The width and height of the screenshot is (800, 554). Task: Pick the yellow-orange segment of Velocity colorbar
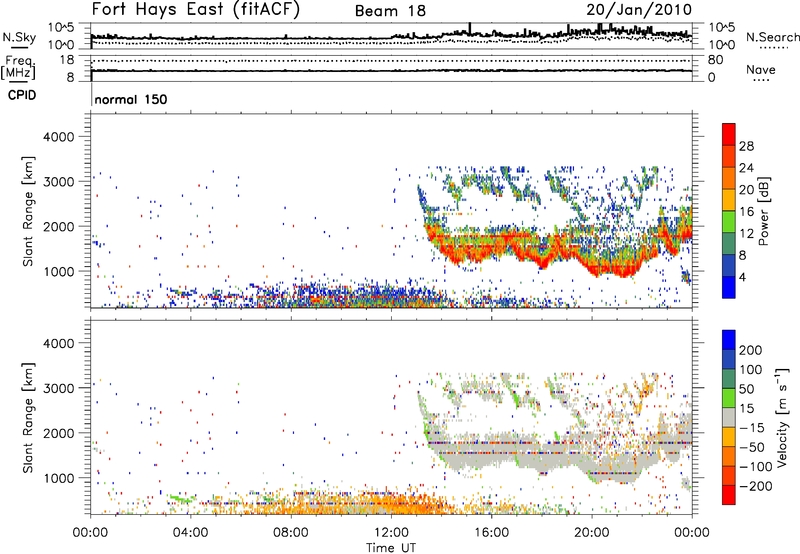click(729, 437)
